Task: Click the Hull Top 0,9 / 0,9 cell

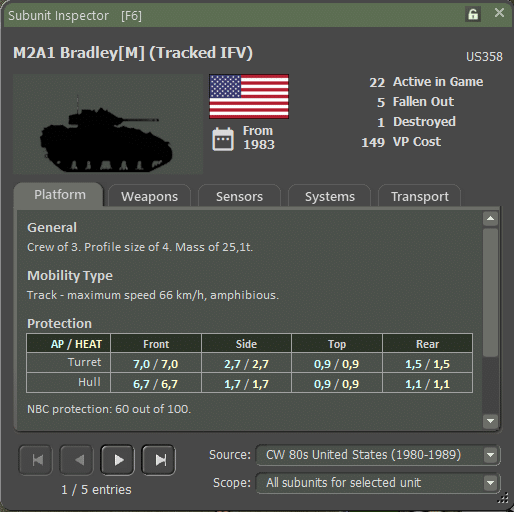Action: (337, 384)
